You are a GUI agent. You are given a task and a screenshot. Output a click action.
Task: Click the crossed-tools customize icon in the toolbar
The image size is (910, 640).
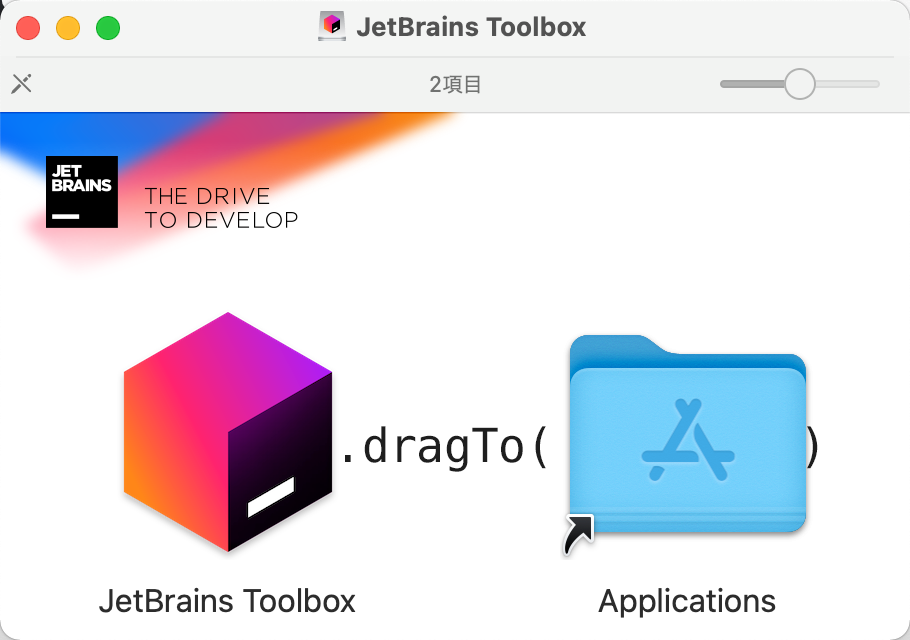[21, 84]
